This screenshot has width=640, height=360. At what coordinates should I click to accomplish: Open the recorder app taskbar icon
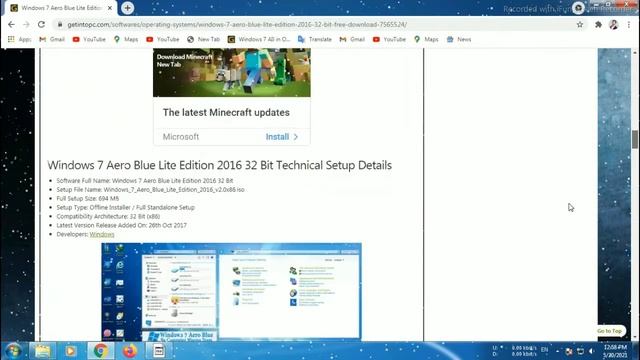159,351
